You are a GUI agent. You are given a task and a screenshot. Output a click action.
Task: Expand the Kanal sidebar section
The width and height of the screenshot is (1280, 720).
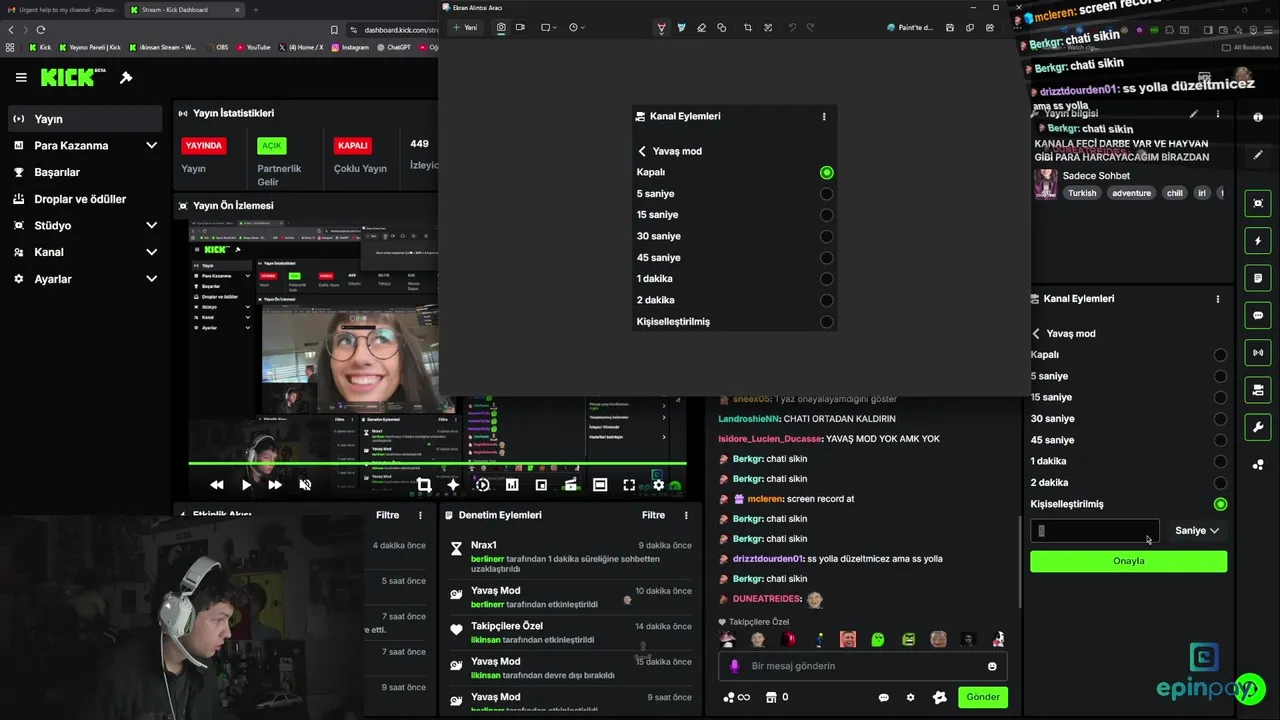[x=151, y=252]
